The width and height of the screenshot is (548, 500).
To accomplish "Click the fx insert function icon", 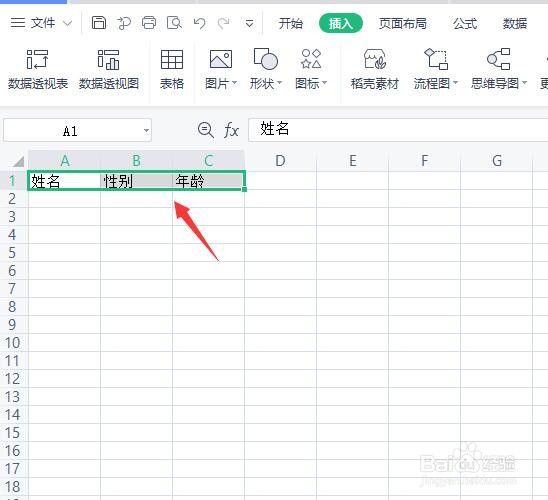I will 231,130.
